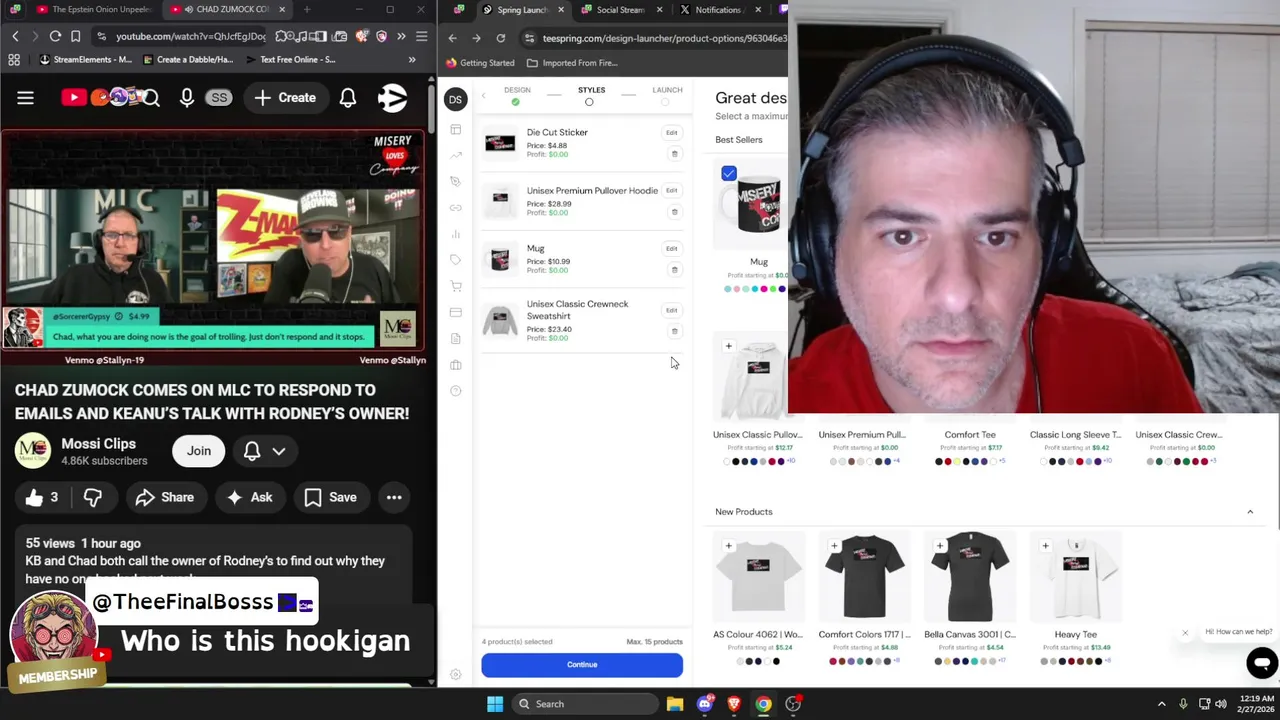Go to LAUNCH step in Teespring launcher
Viewport: 1280px width, 720px height.
click(x=667, y=95)
